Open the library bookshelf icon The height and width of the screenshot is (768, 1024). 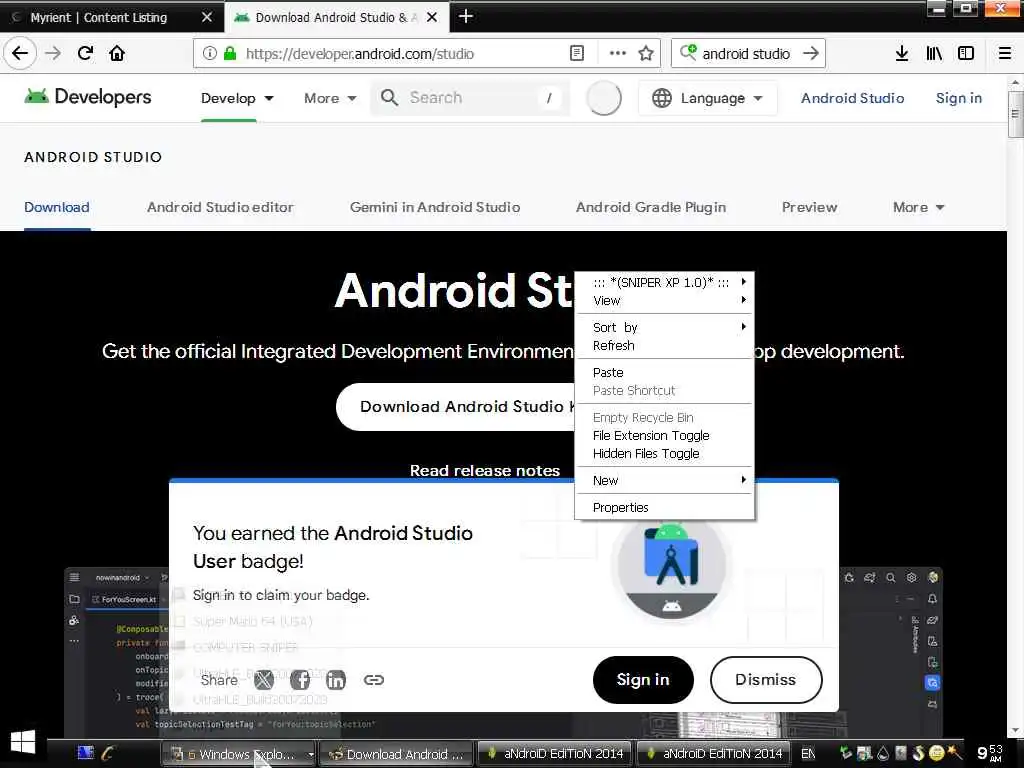point(934,54)
